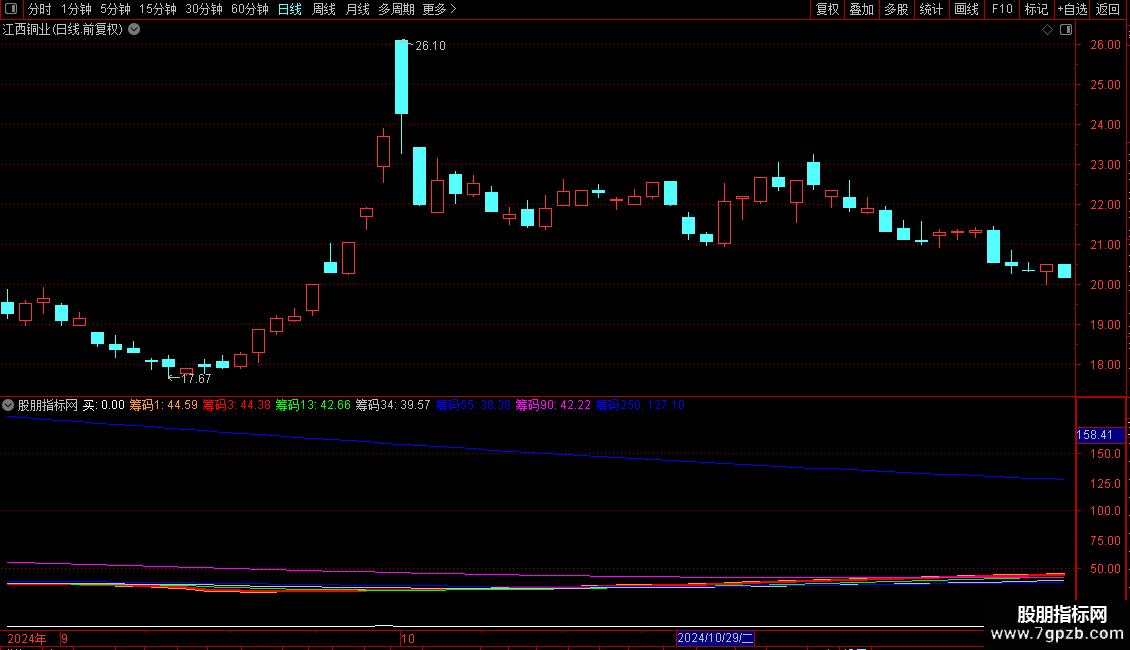Open F10 company info
Image resolution: width=1130 pixels, height=650 pixels.
click(x=1002, y=9)
